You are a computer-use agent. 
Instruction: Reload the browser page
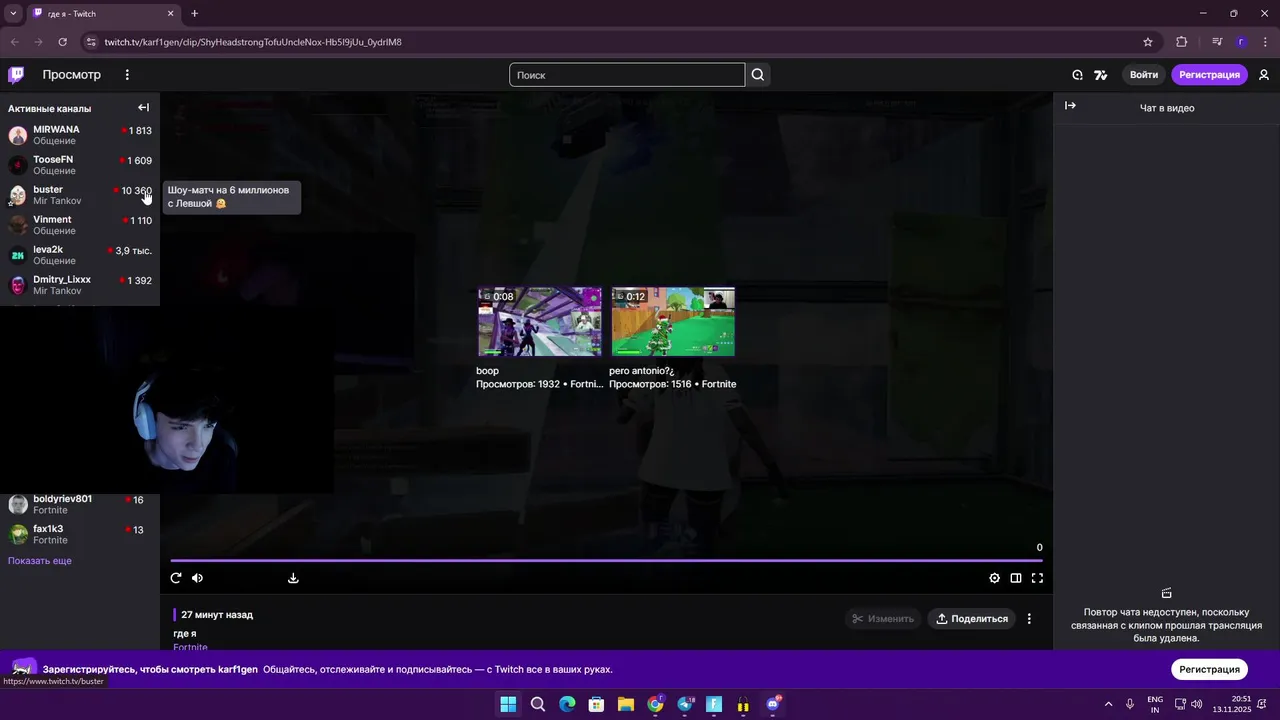tap(62, 42)
